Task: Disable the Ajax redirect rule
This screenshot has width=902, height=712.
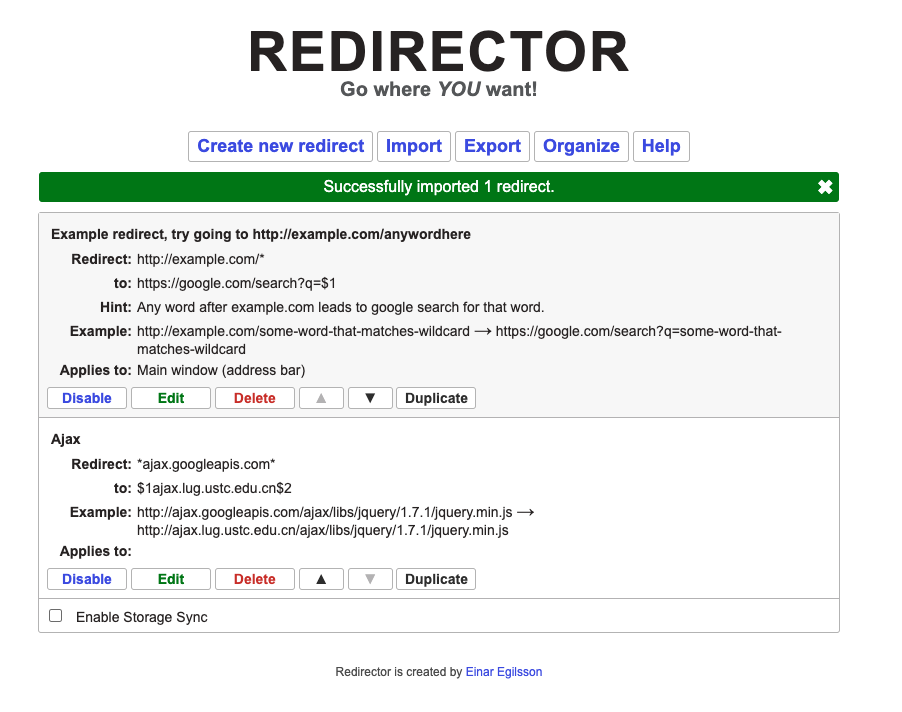Action: (x=87, y=579)
